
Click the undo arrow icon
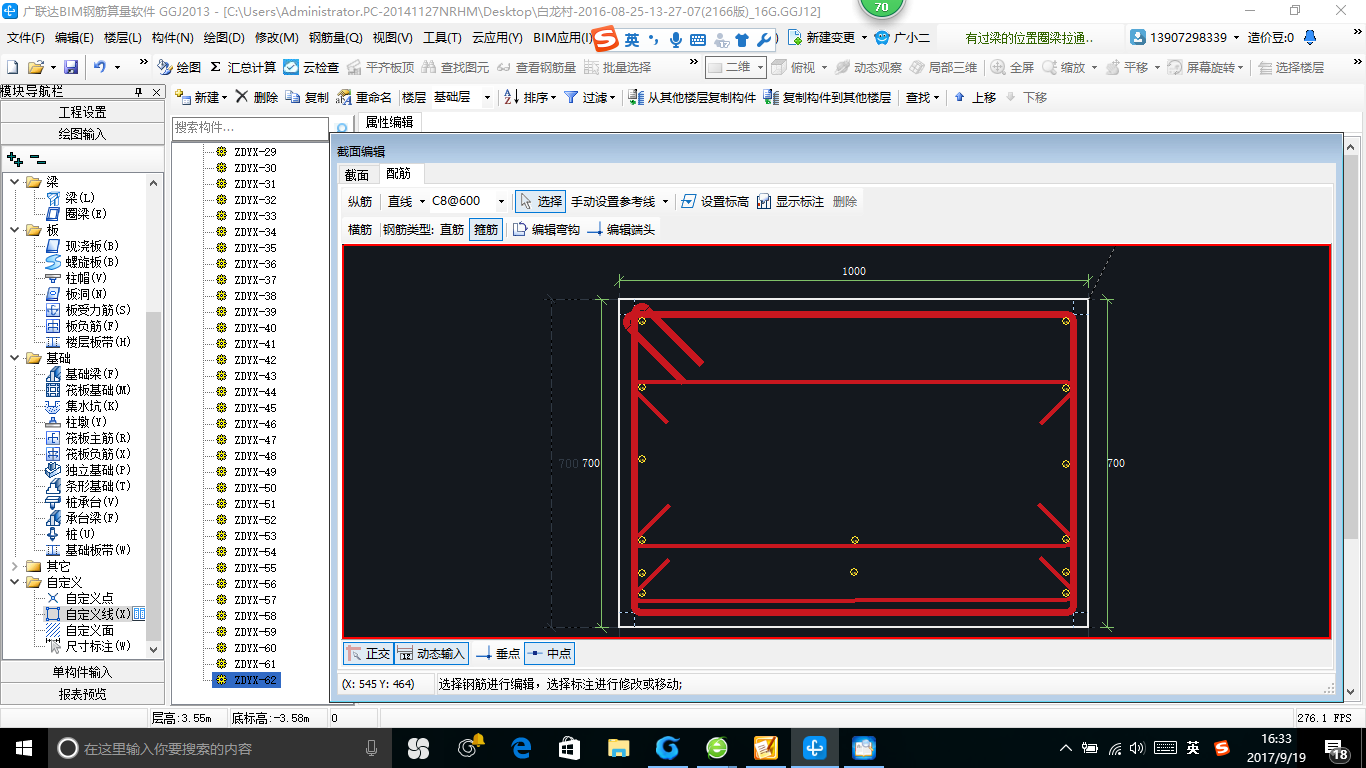click(x=100, y=67)
